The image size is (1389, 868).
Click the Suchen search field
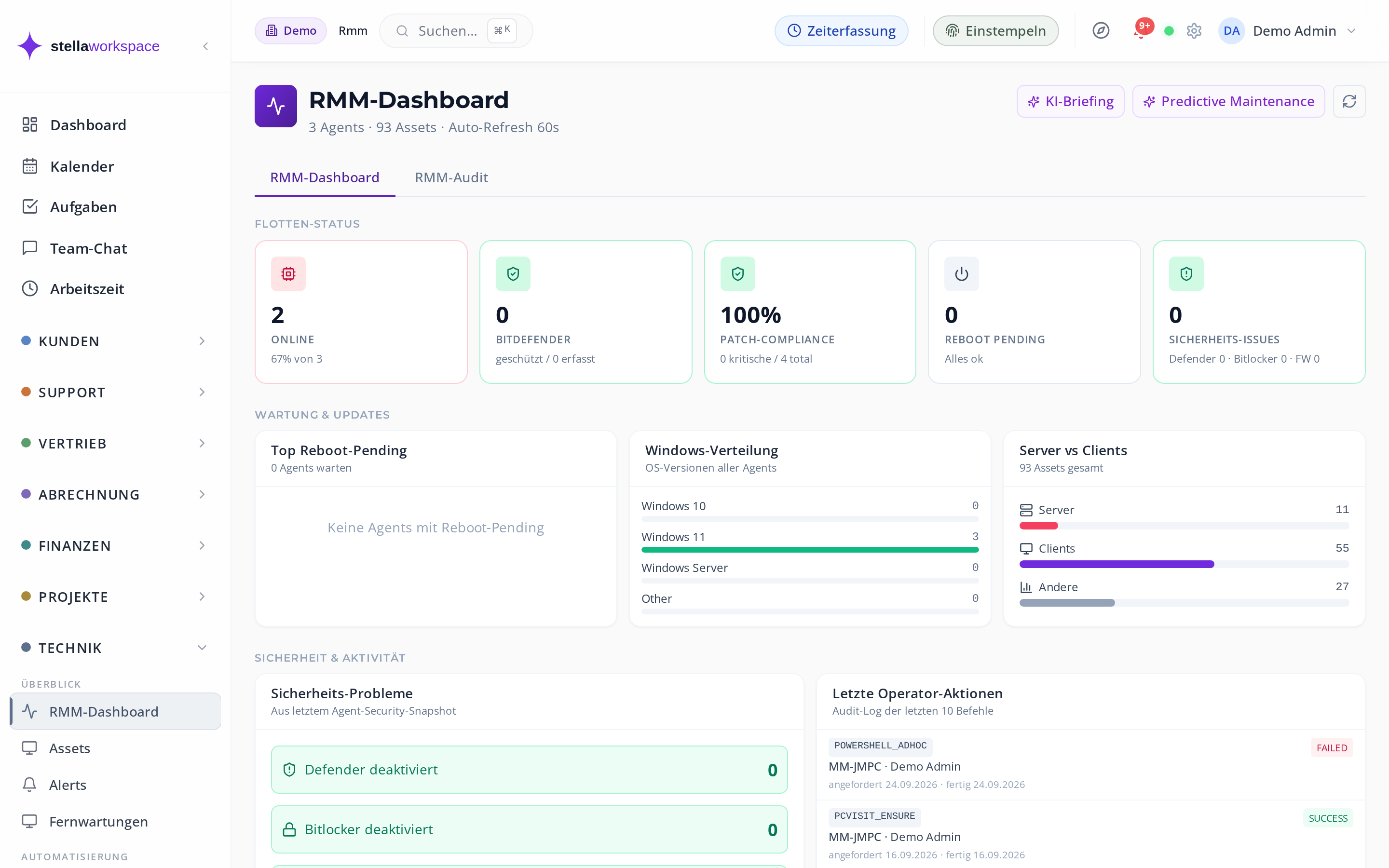(x=456, y=31)
